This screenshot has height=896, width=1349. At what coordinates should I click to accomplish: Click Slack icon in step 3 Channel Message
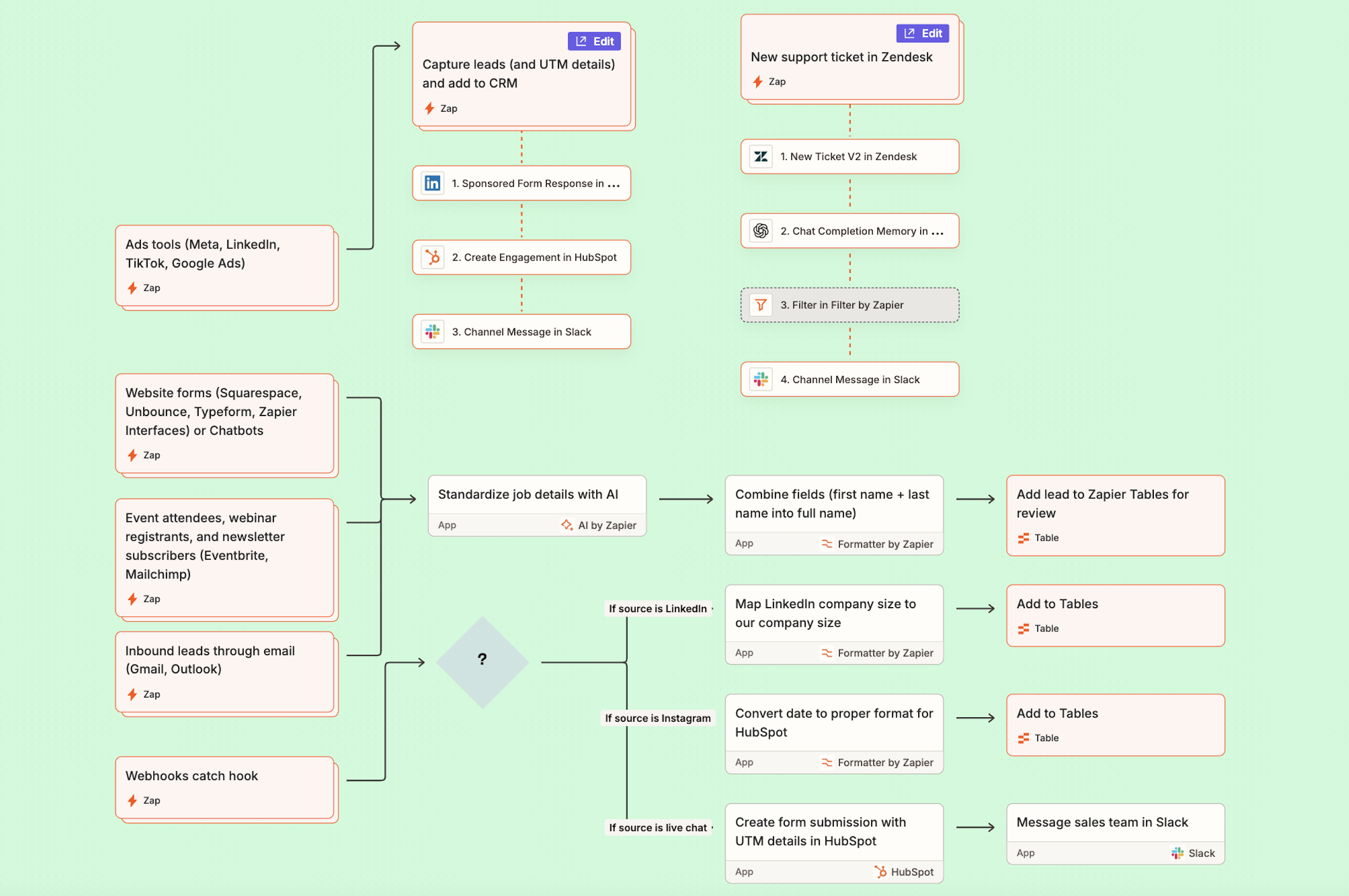coord(433,332)
